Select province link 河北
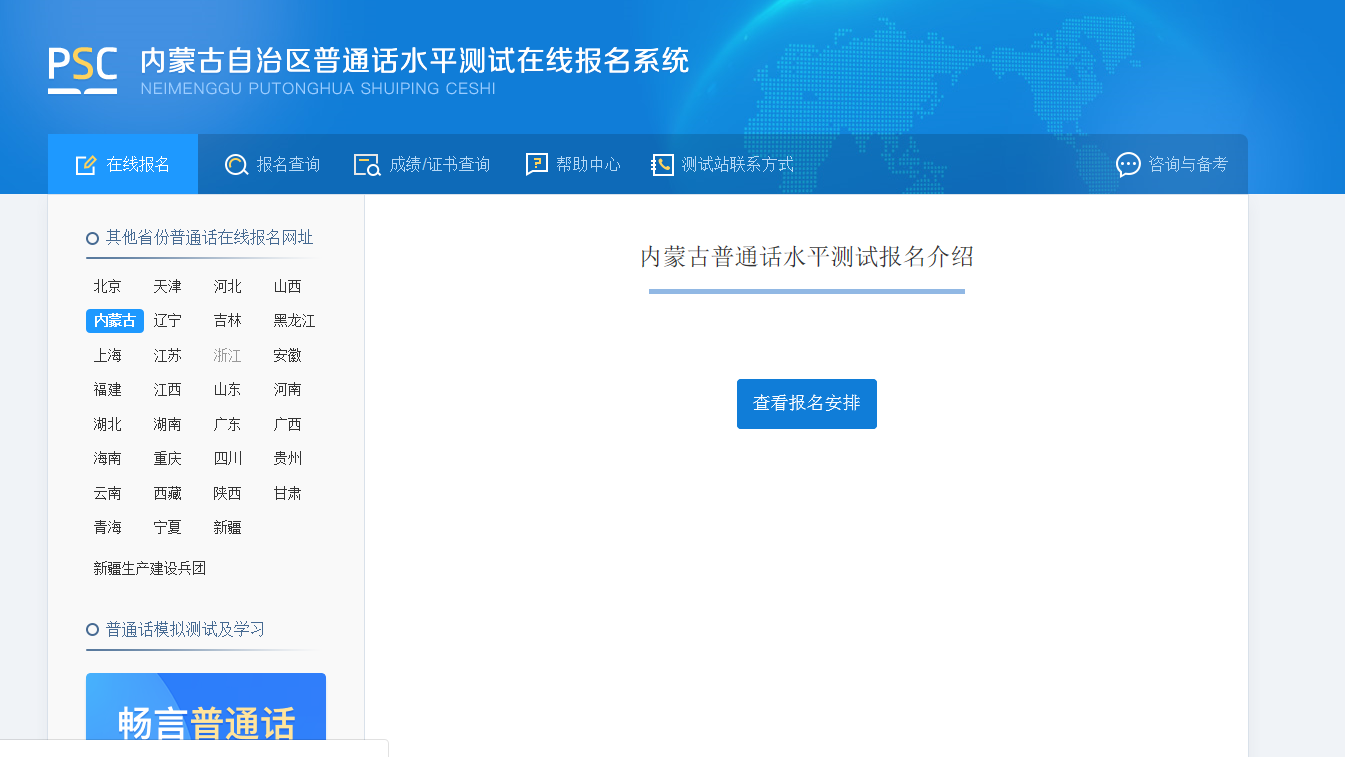Viewport: 1345px width, 757px height. coord(228,287)
